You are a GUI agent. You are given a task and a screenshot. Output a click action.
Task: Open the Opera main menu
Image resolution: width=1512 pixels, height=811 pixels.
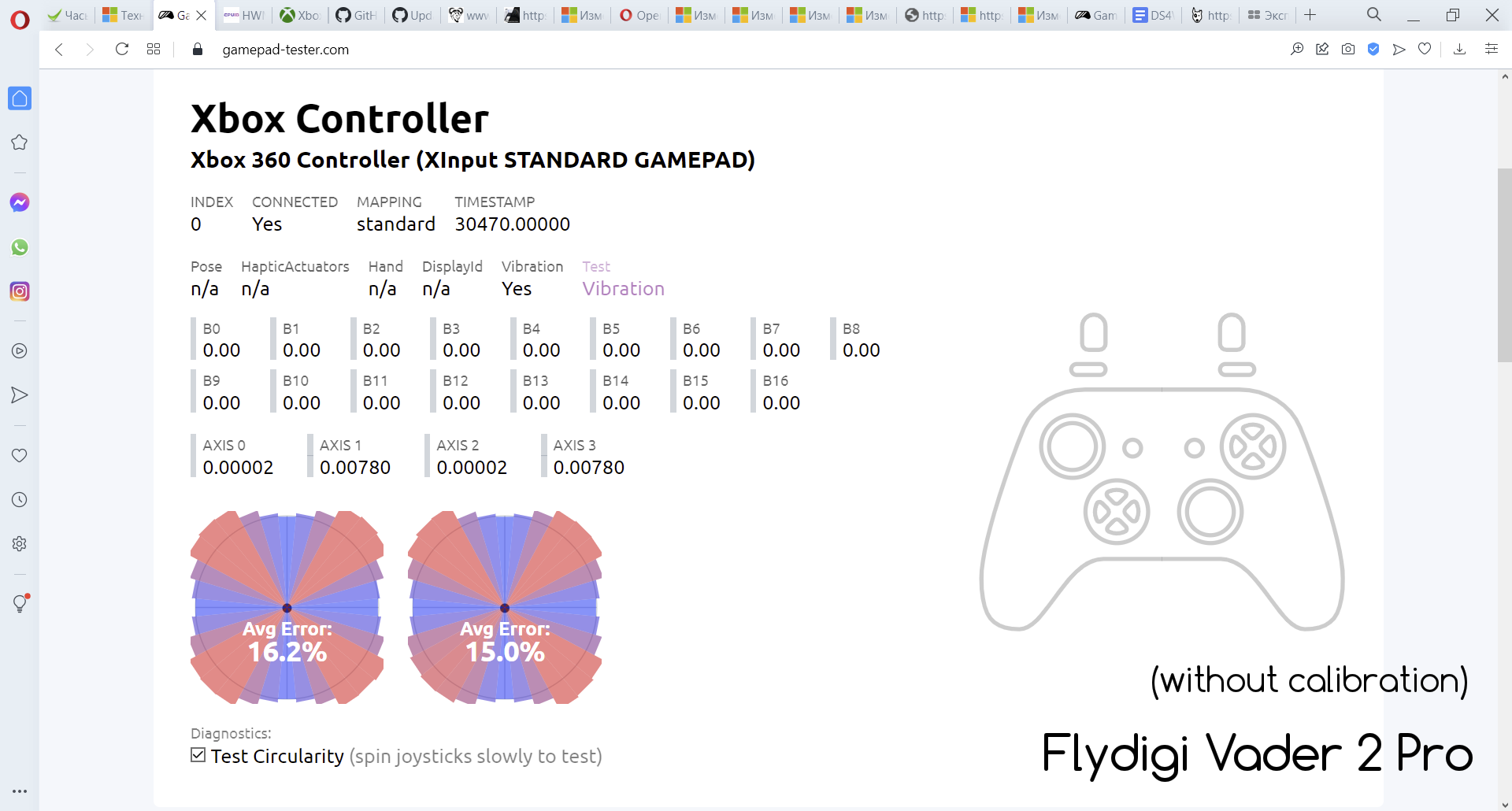click(20, 19)
